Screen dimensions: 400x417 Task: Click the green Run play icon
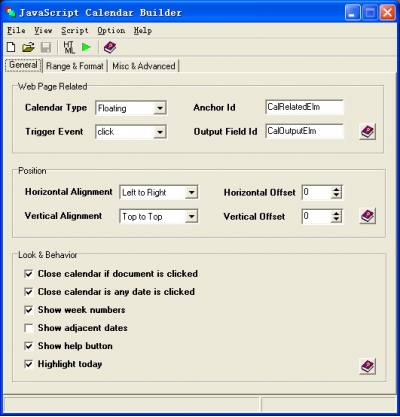(x=86, y=47)
